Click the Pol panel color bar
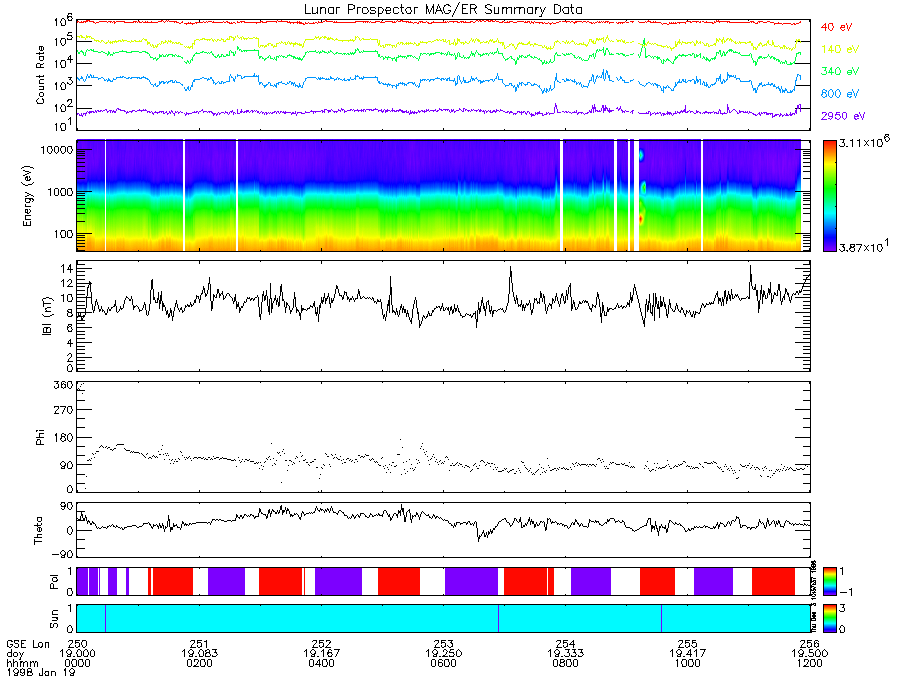This screenshot has height=700, width=900. [x=829, y=581]
